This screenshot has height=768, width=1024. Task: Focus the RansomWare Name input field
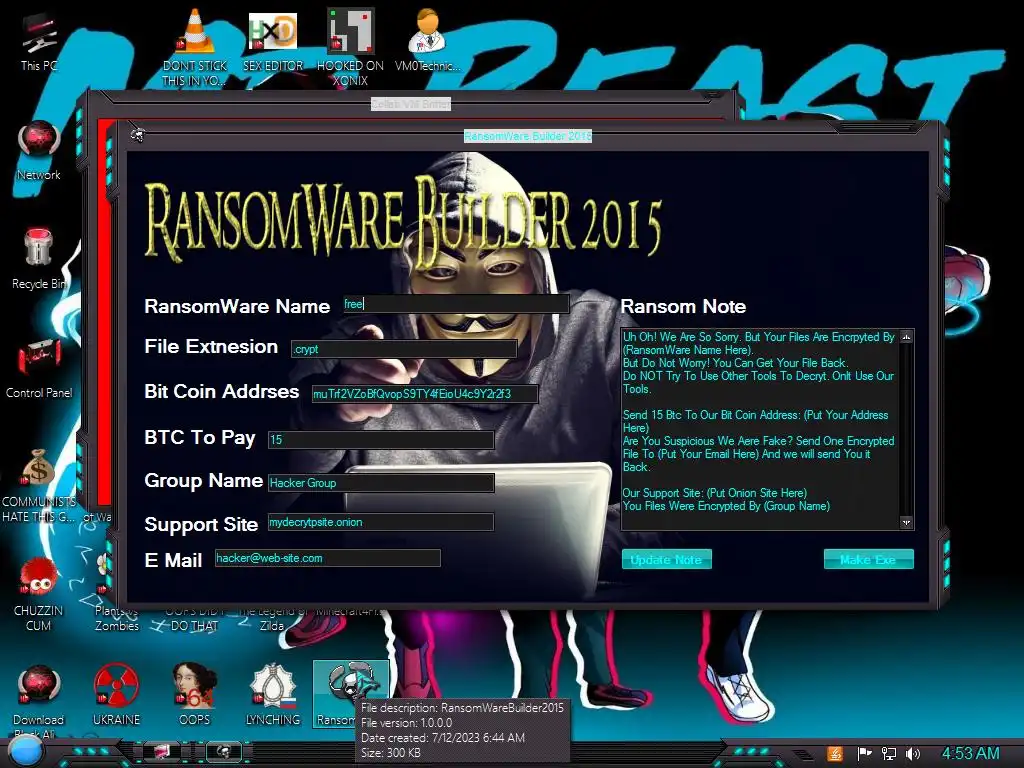point(456,304)
